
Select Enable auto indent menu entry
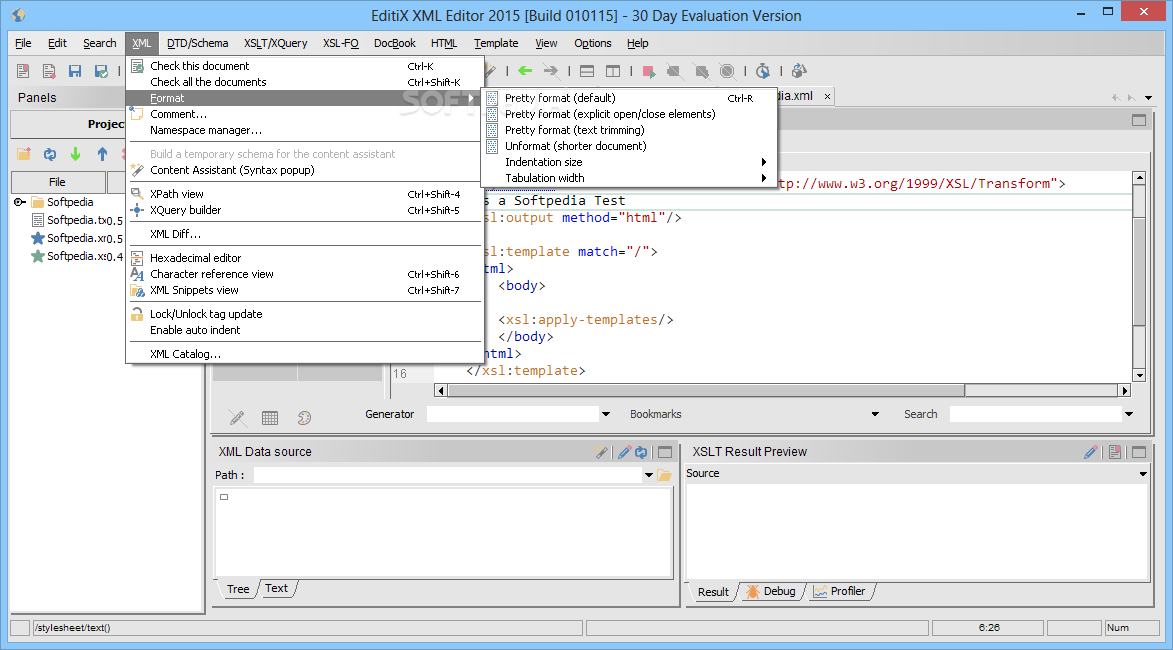point(304,330)
